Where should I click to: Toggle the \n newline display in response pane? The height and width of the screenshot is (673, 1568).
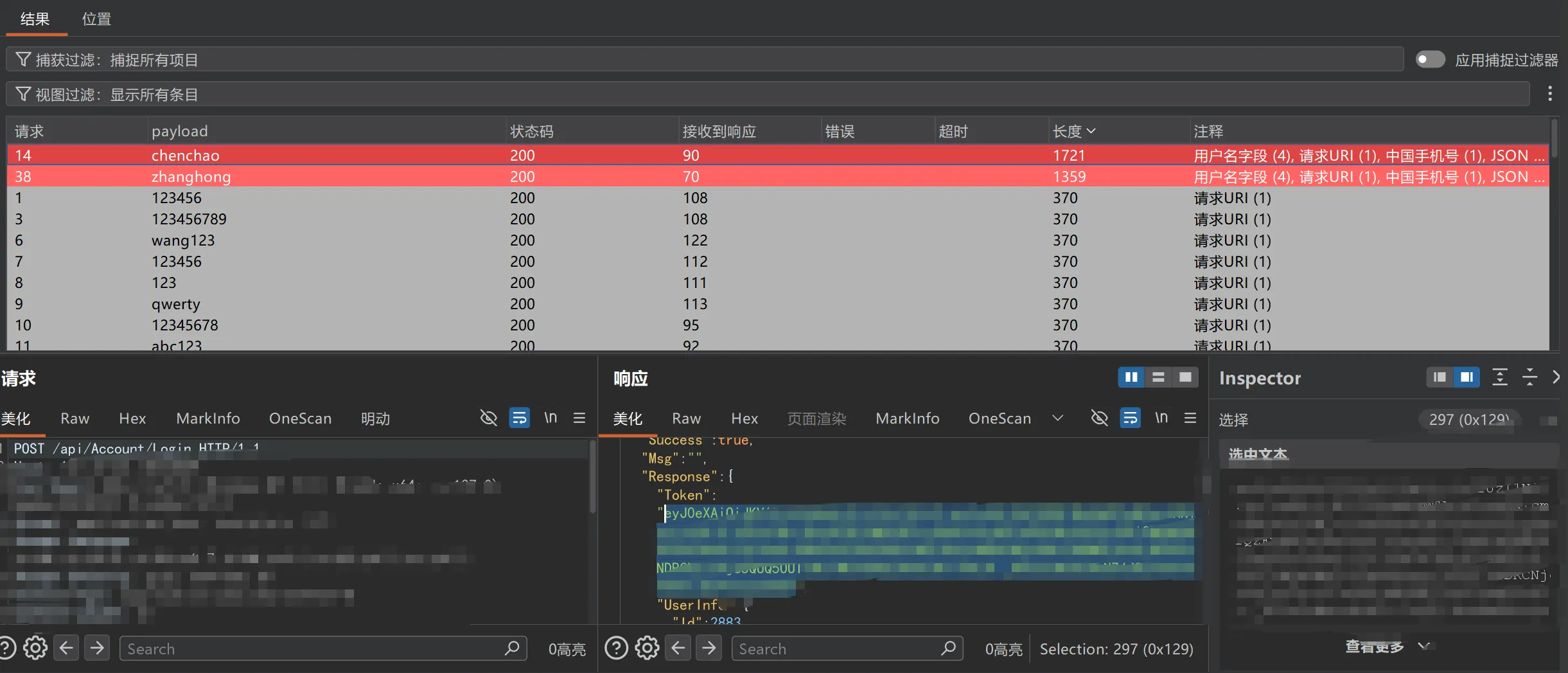(1161, 418)
